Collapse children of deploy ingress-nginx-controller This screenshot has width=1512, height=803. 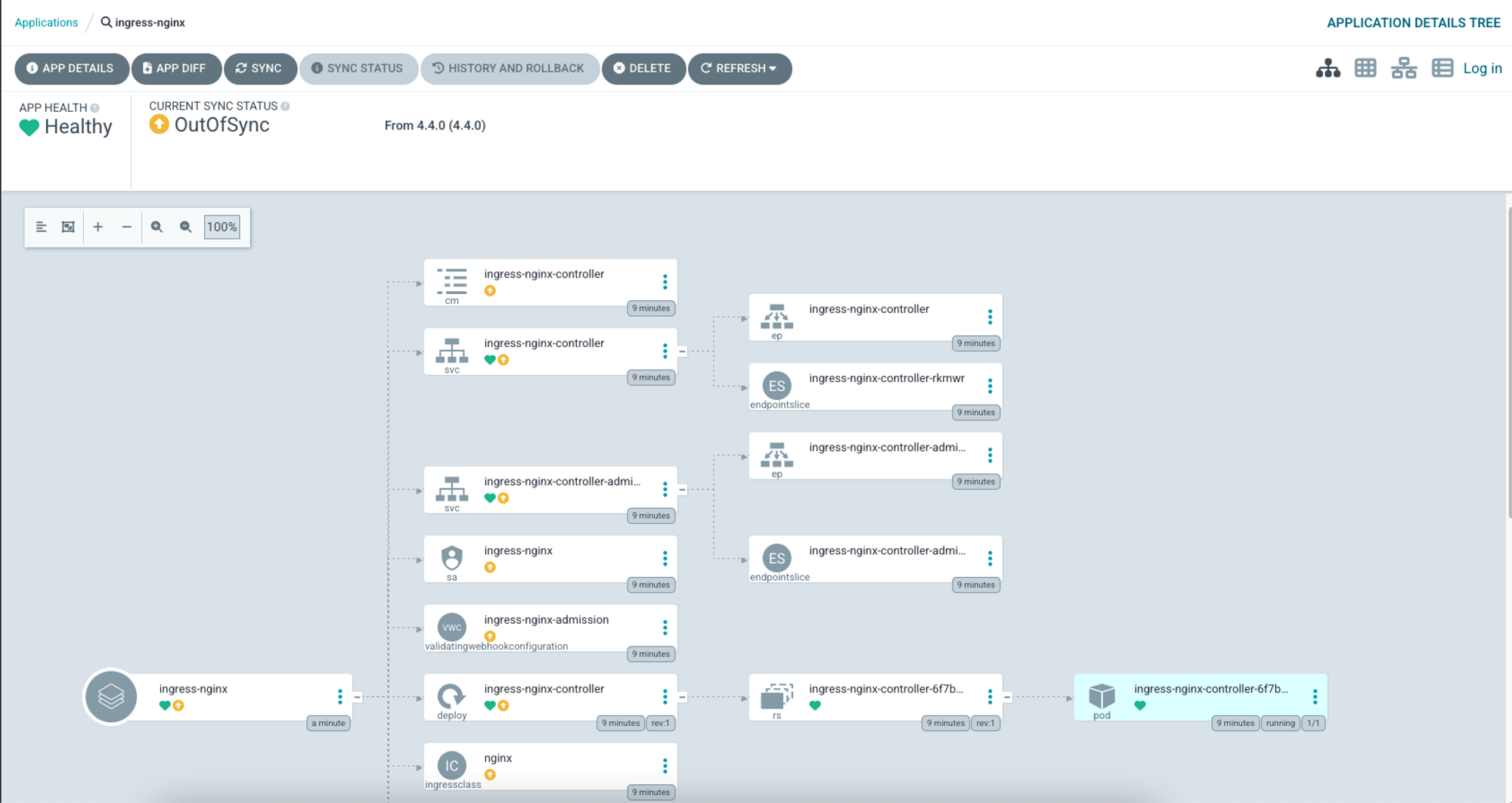683,697
